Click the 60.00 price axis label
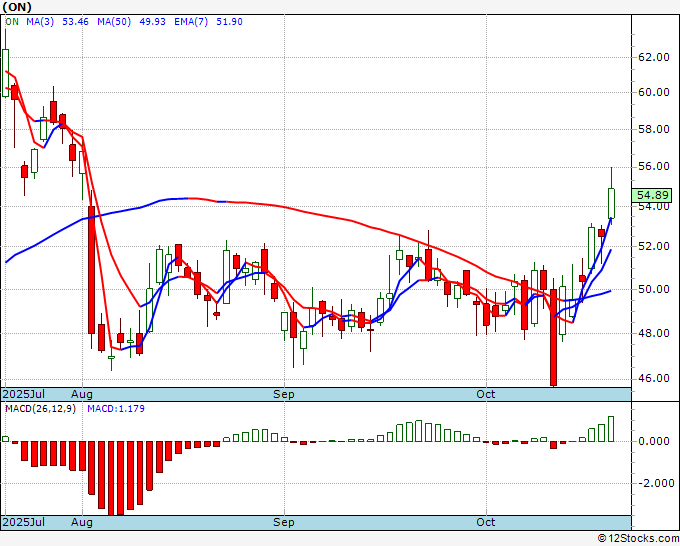 coord(653,92)
